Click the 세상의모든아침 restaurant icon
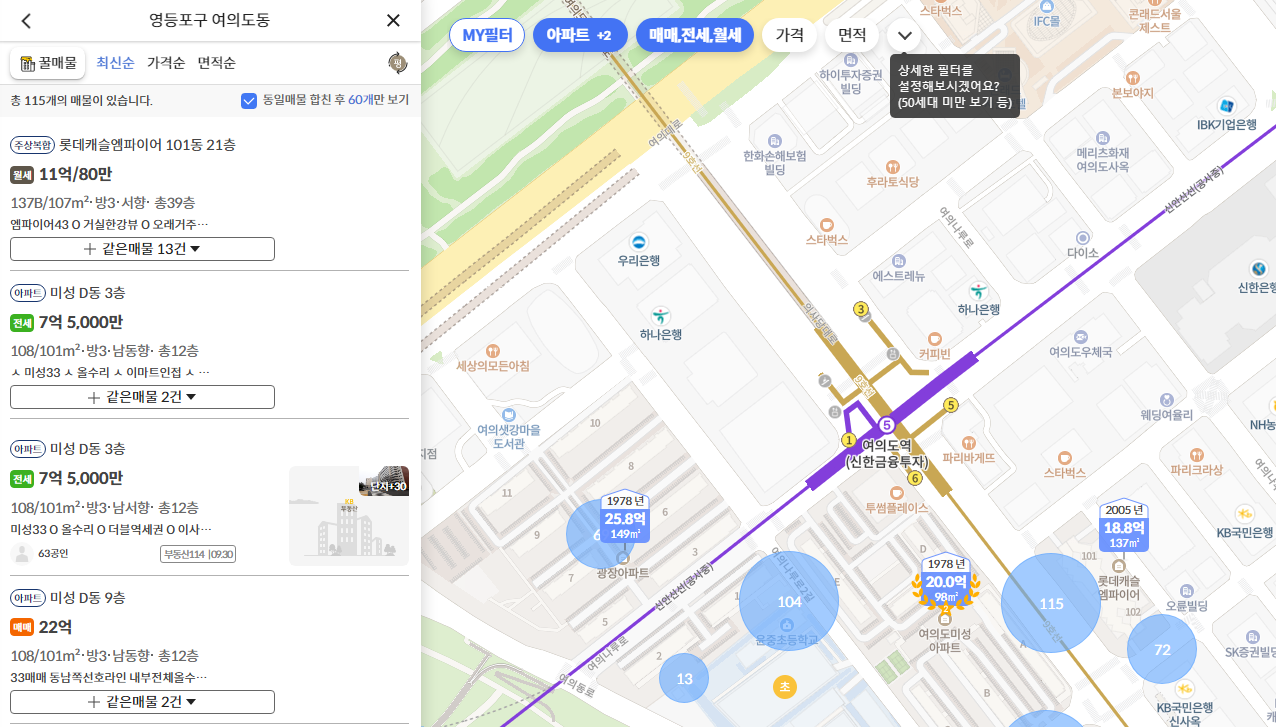 [492, 351]
